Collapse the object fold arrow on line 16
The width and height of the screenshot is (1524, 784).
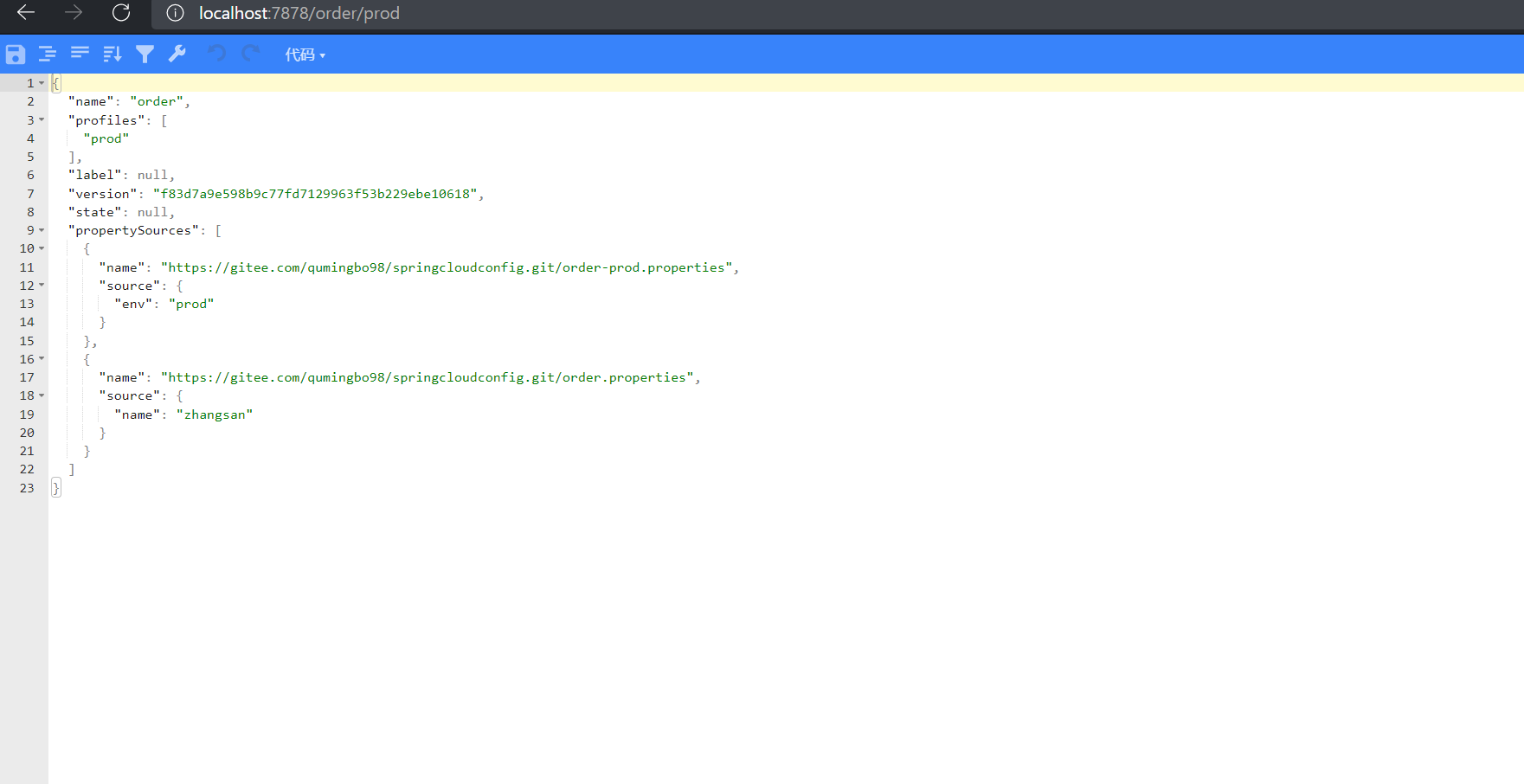[42, 359]
